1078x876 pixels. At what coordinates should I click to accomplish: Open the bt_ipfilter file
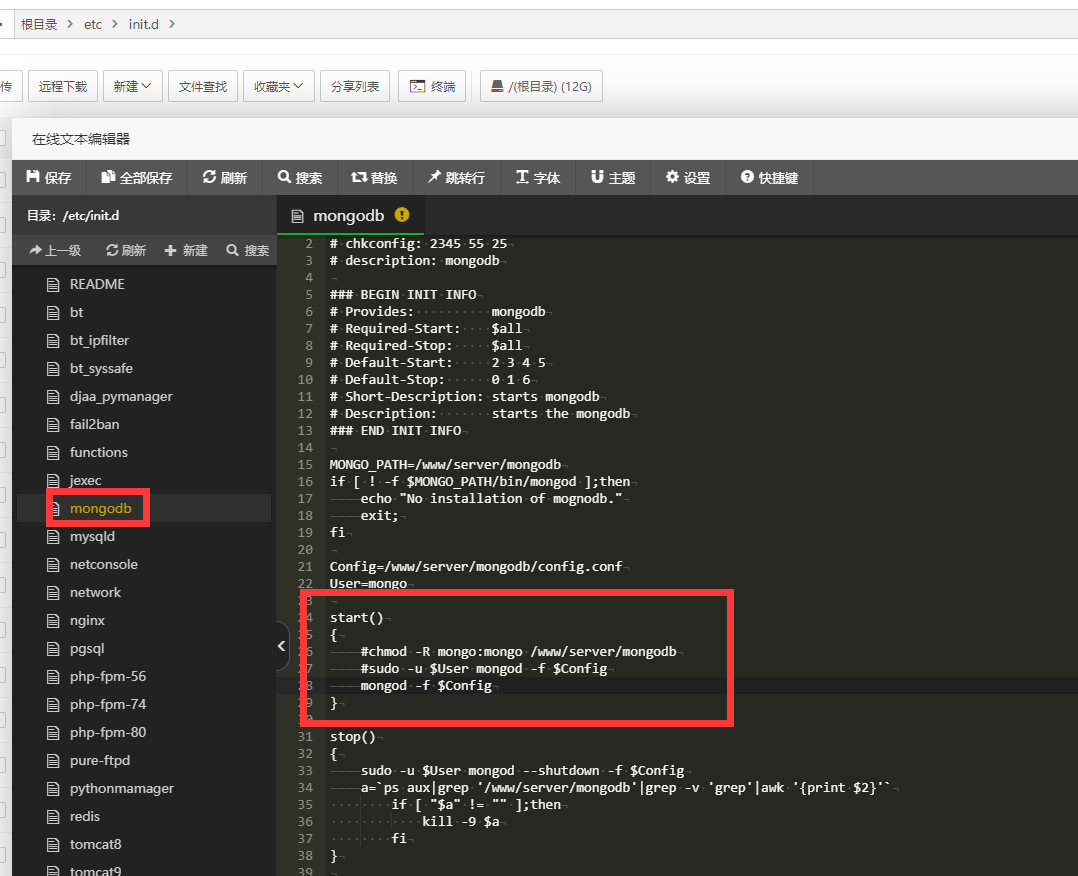click(99, 341)
